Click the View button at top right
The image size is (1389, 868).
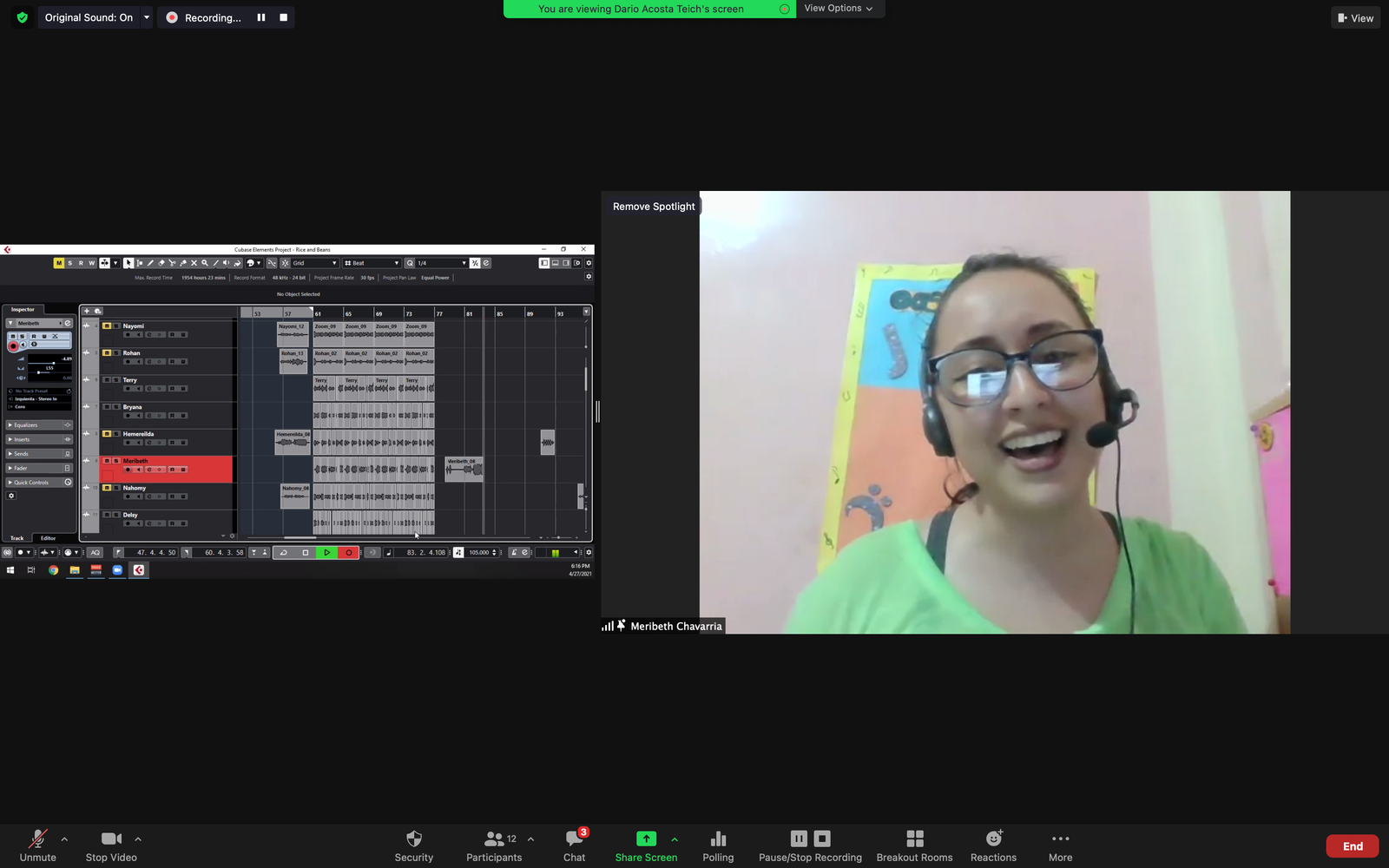click(1355, 17)
